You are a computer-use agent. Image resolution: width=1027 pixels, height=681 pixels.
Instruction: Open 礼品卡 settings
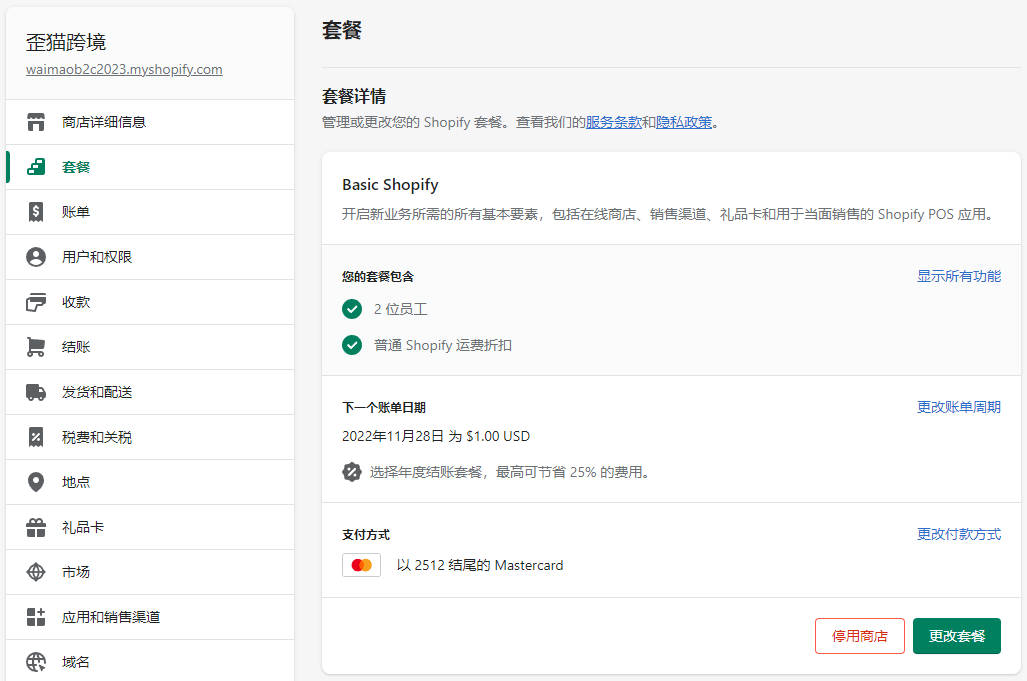(x=150, y=527)
